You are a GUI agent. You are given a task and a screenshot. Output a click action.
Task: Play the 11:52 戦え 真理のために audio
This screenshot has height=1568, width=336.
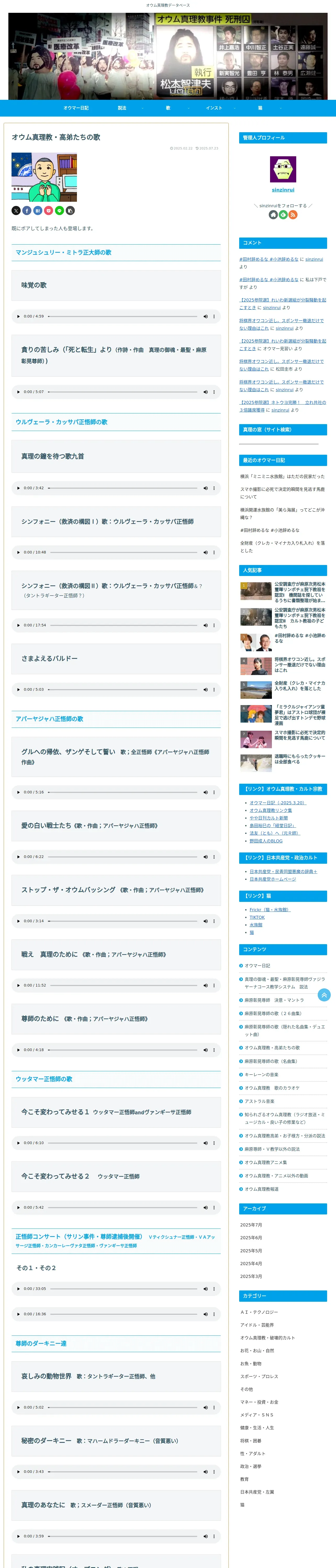point(18,985)
